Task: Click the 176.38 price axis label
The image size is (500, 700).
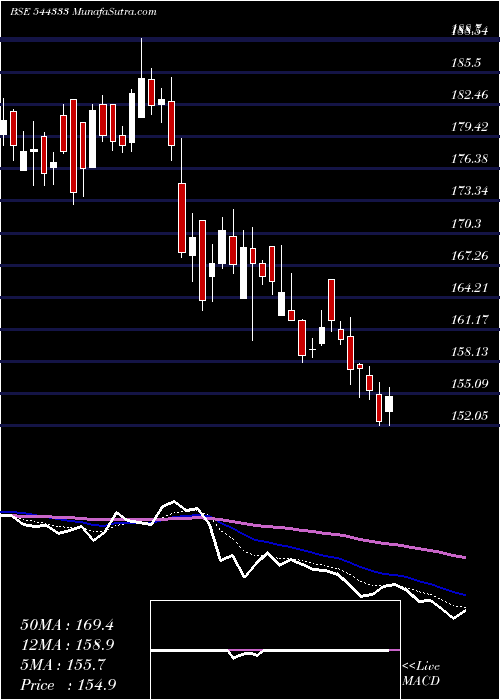Action: (469, 159)
